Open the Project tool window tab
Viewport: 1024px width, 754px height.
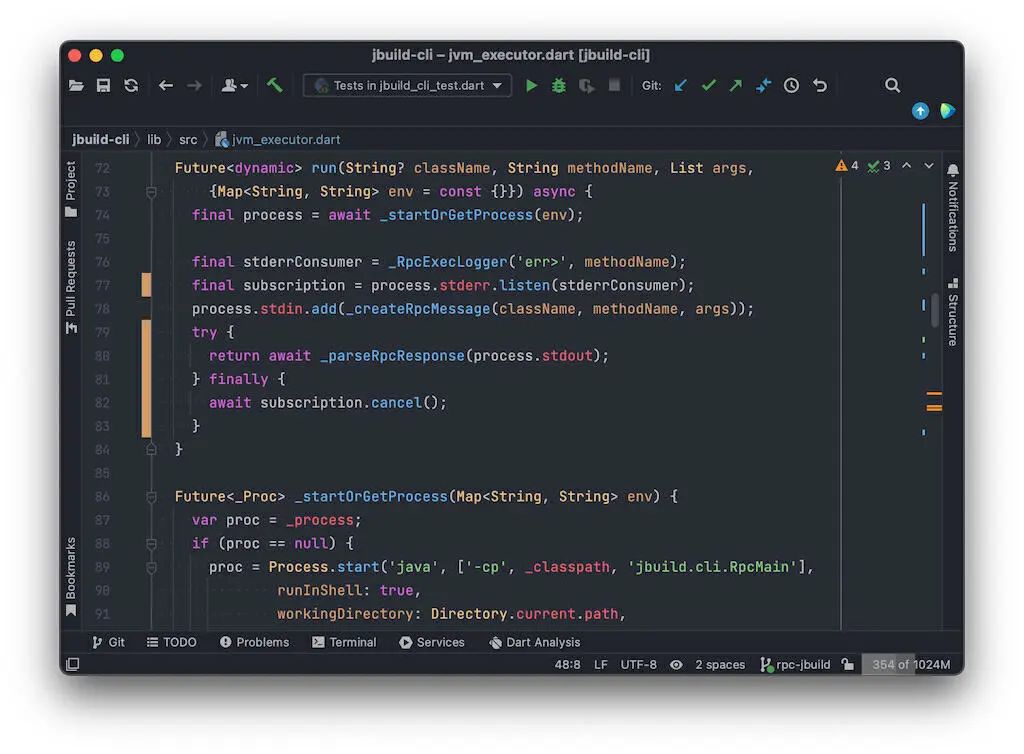click(x=71, y=189)
